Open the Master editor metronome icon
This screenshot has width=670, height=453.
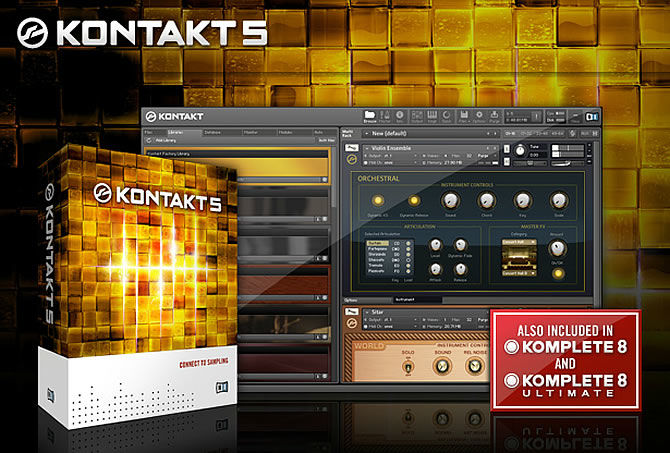385,116
